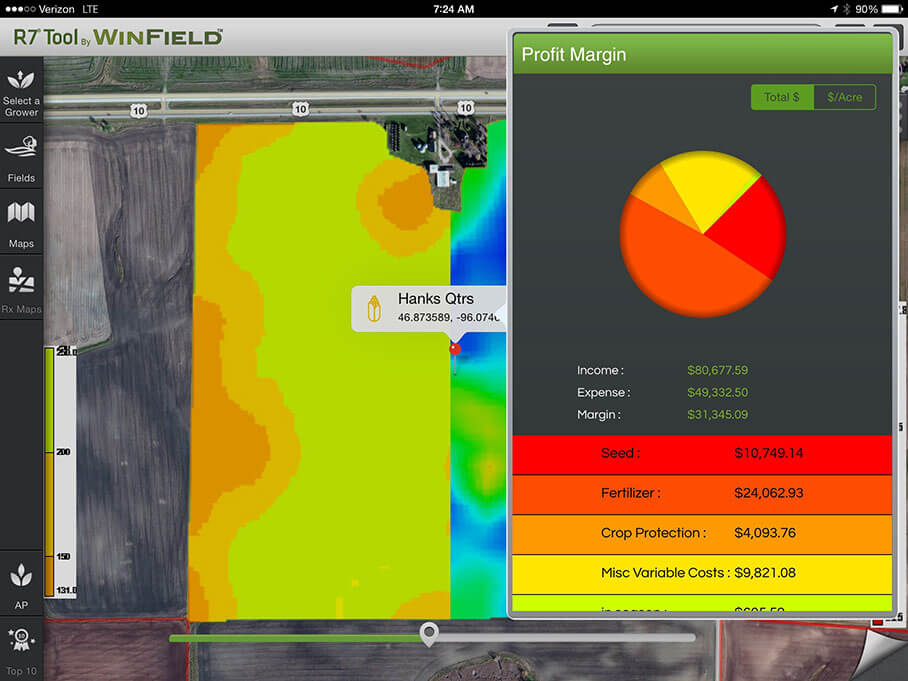Image resolution: width=908 pixels, height=681 pixels.
Task: Select the Crop Protection cost row
Action: click(701, 534)
